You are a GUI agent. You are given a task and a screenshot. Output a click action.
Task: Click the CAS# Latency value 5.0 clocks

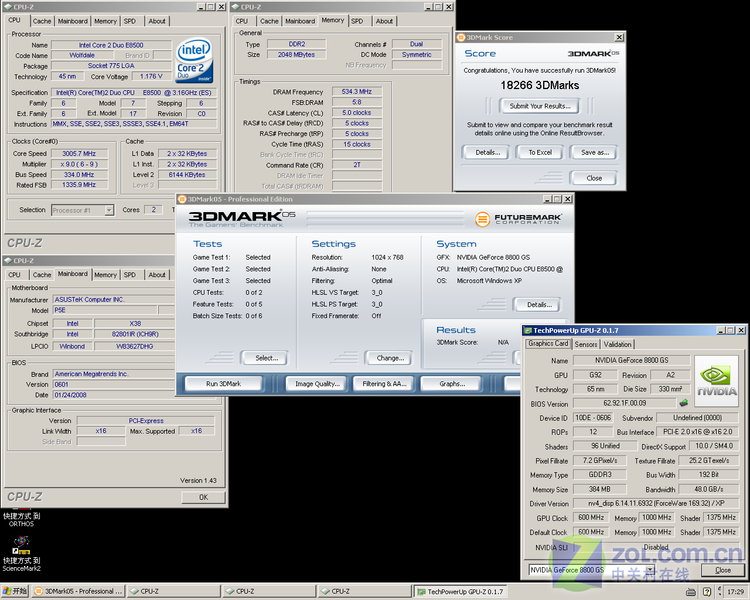[x=357, y=112]
